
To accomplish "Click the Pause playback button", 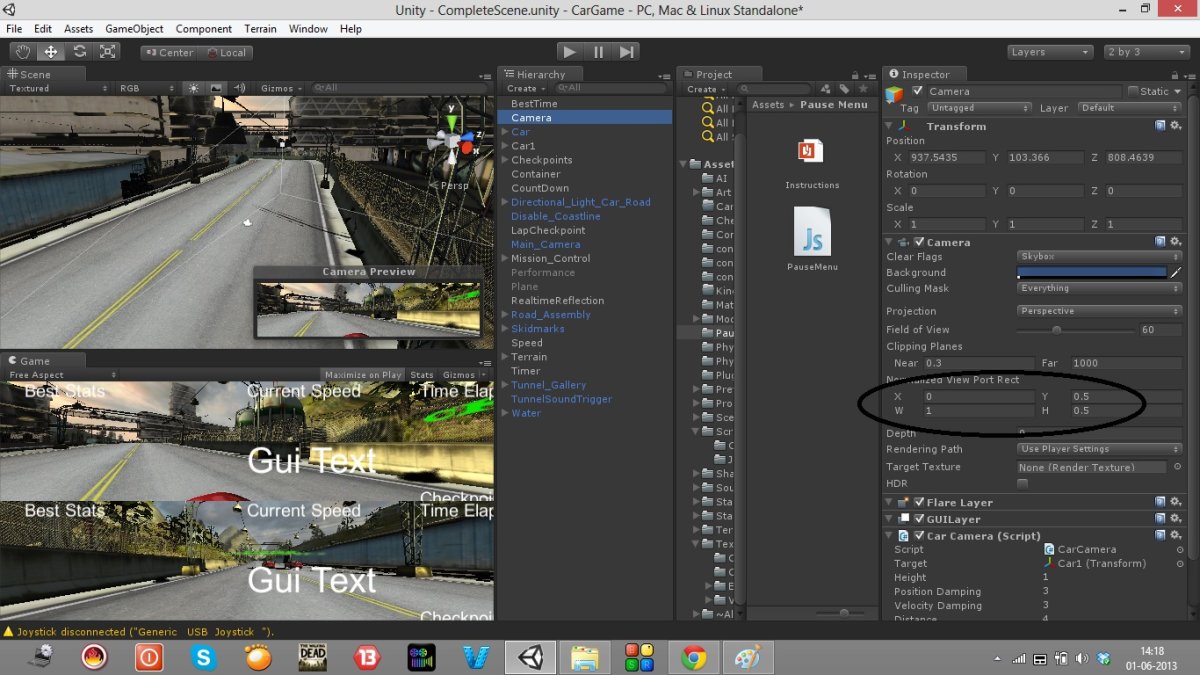I will (598, 52).
